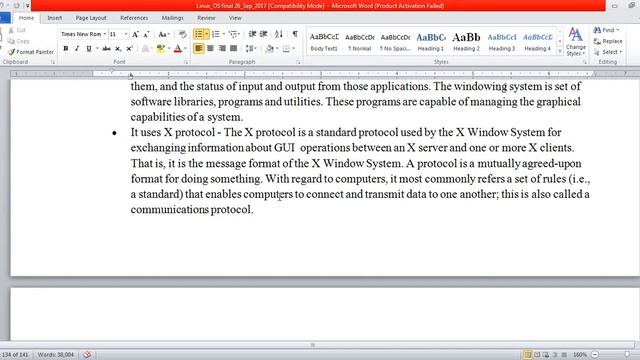The height and width of the screenshot is (360, 640).
Task: Click the Borders icon
Action: click(286, 49)
